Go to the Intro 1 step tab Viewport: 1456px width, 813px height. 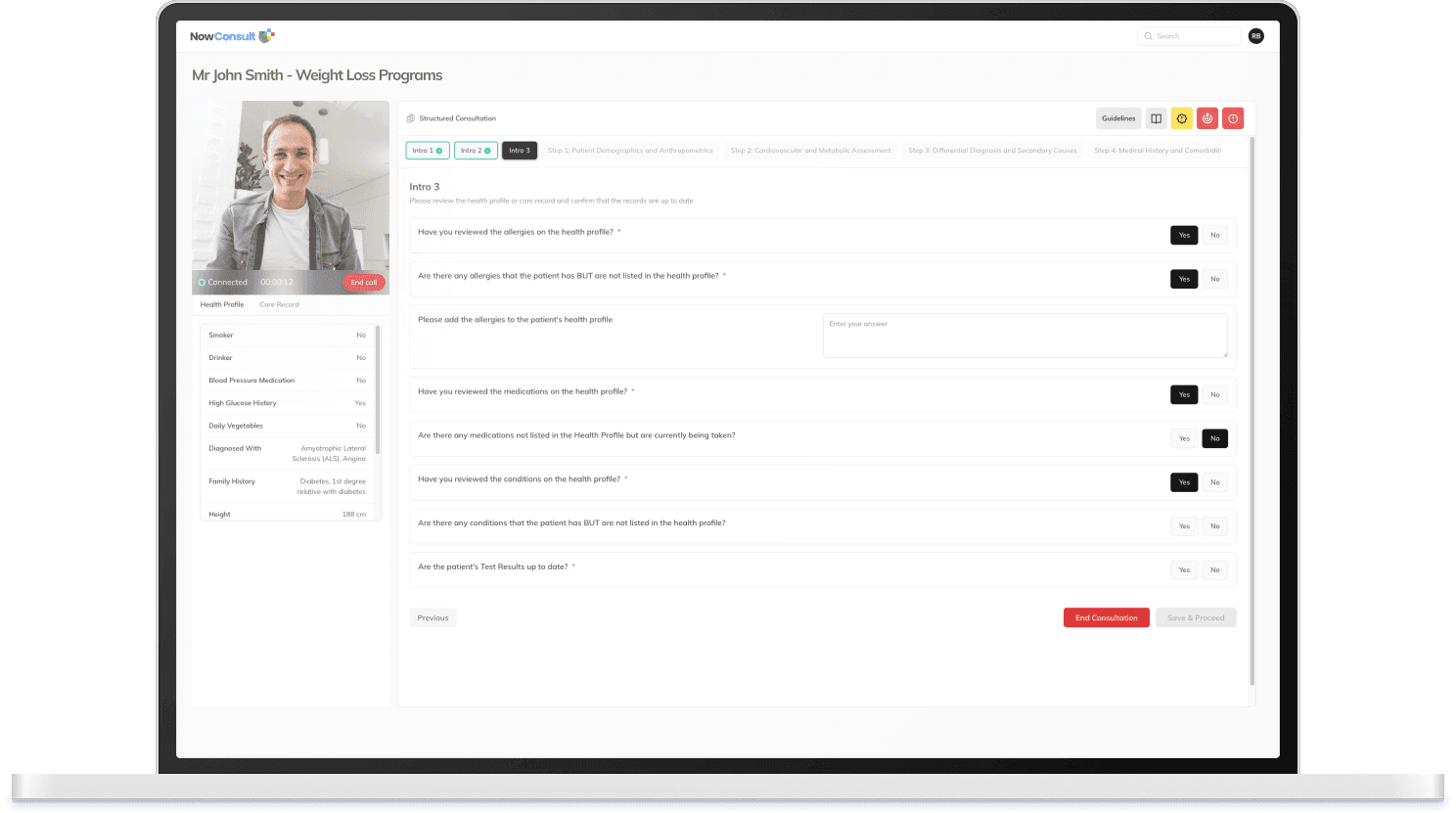click(x=428, y=151)
